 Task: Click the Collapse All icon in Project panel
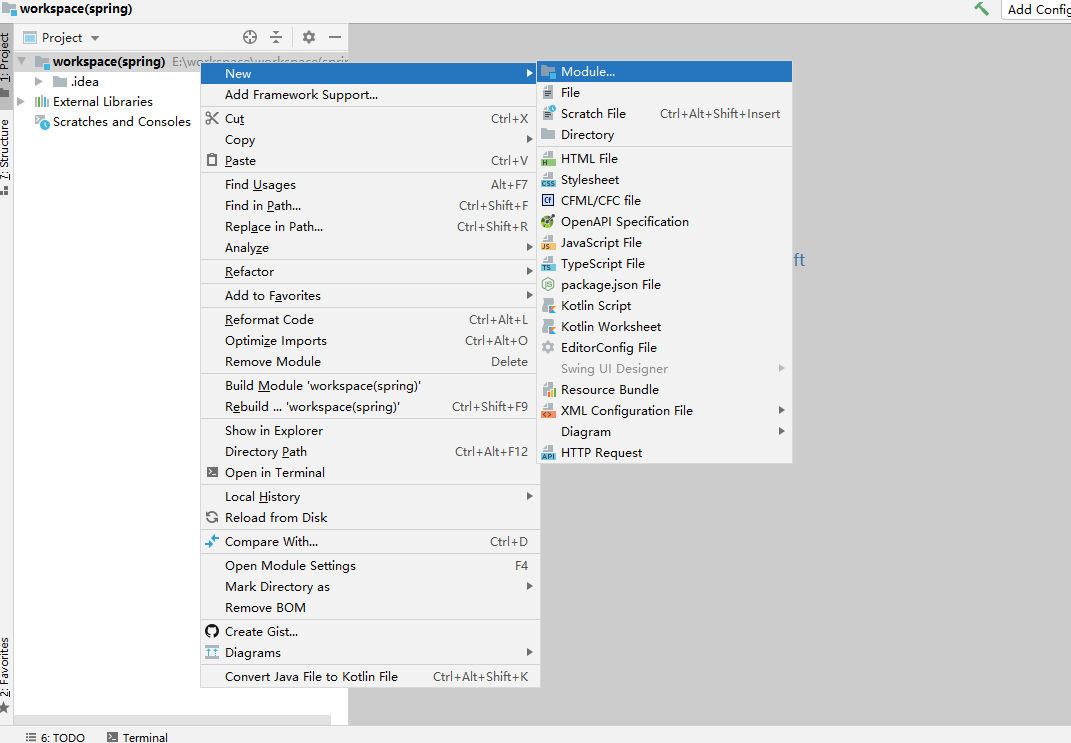[x=277, y=37]
